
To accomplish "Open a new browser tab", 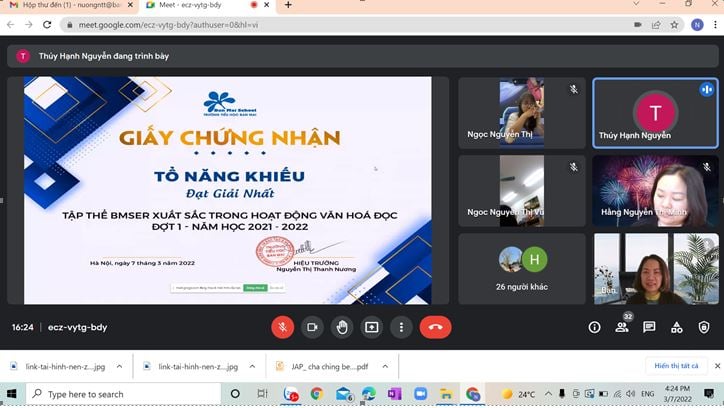I will (x=288, y=6).
